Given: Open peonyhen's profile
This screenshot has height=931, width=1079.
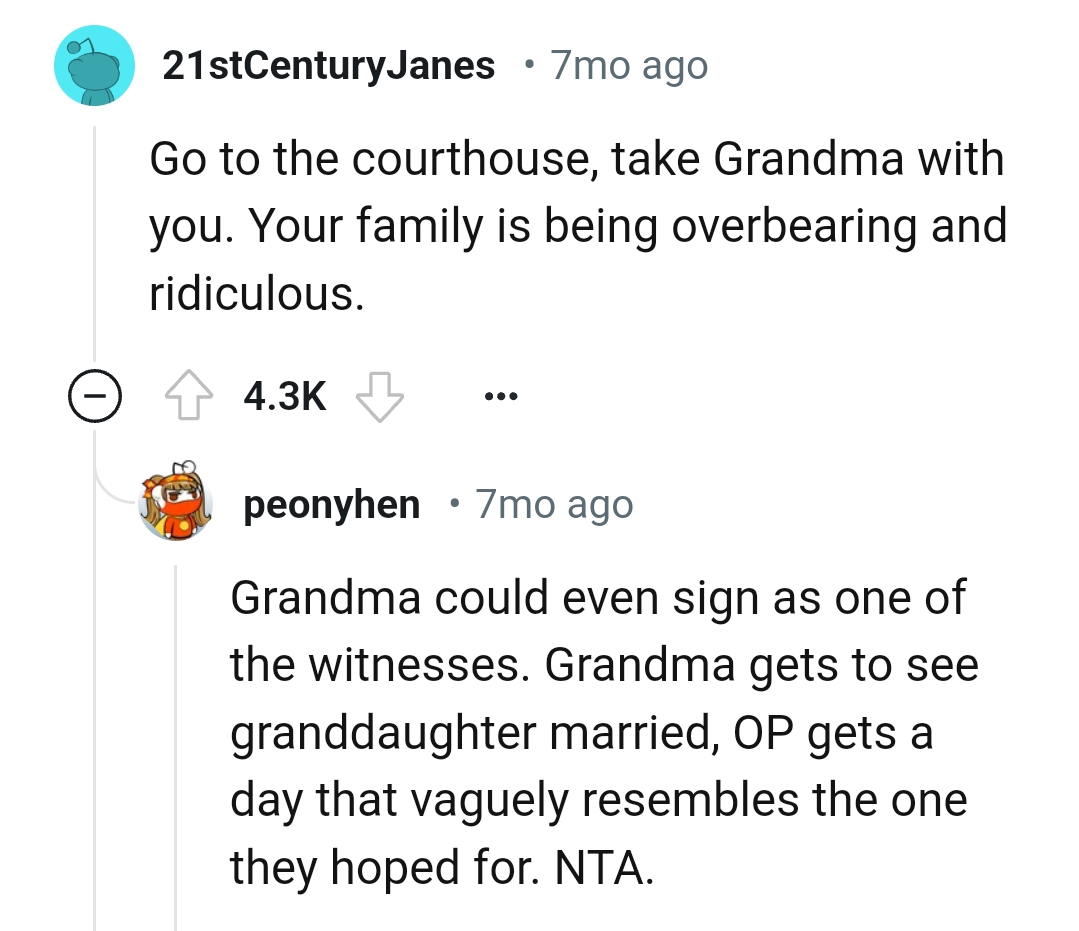Looking at the screenshot, I should pyautogui.click(x=332, y=504).
